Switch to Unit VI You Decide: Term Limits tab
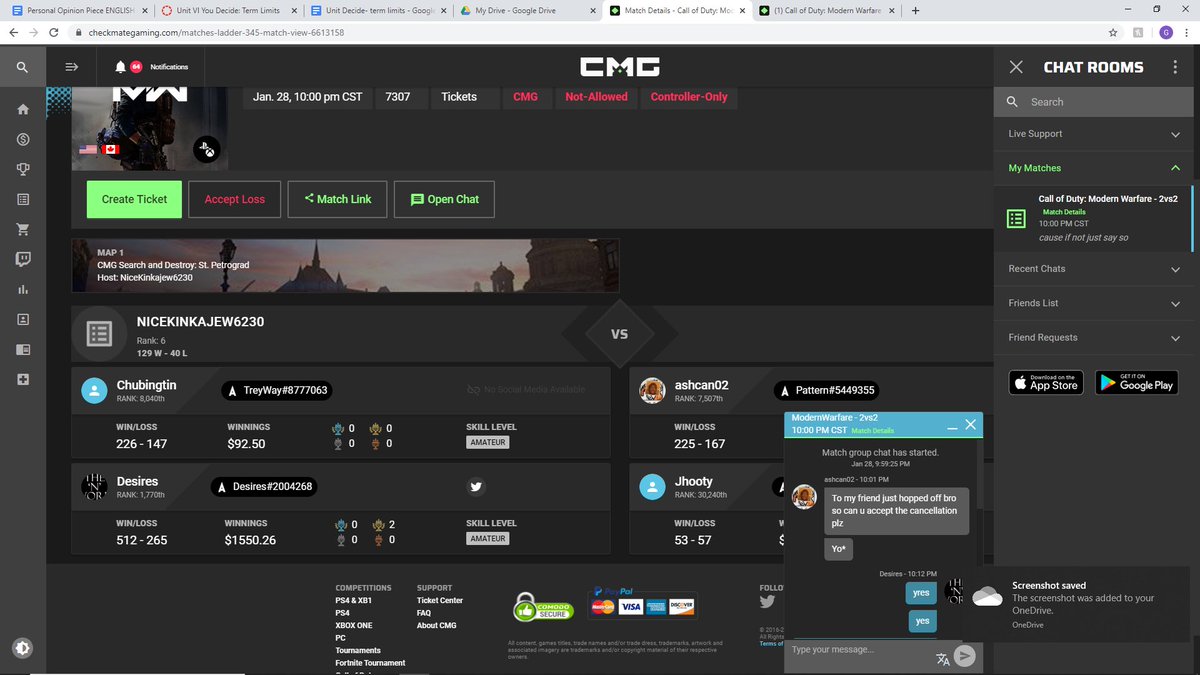The height and width of the screenshot is (675, 1200). pos(227,10)
